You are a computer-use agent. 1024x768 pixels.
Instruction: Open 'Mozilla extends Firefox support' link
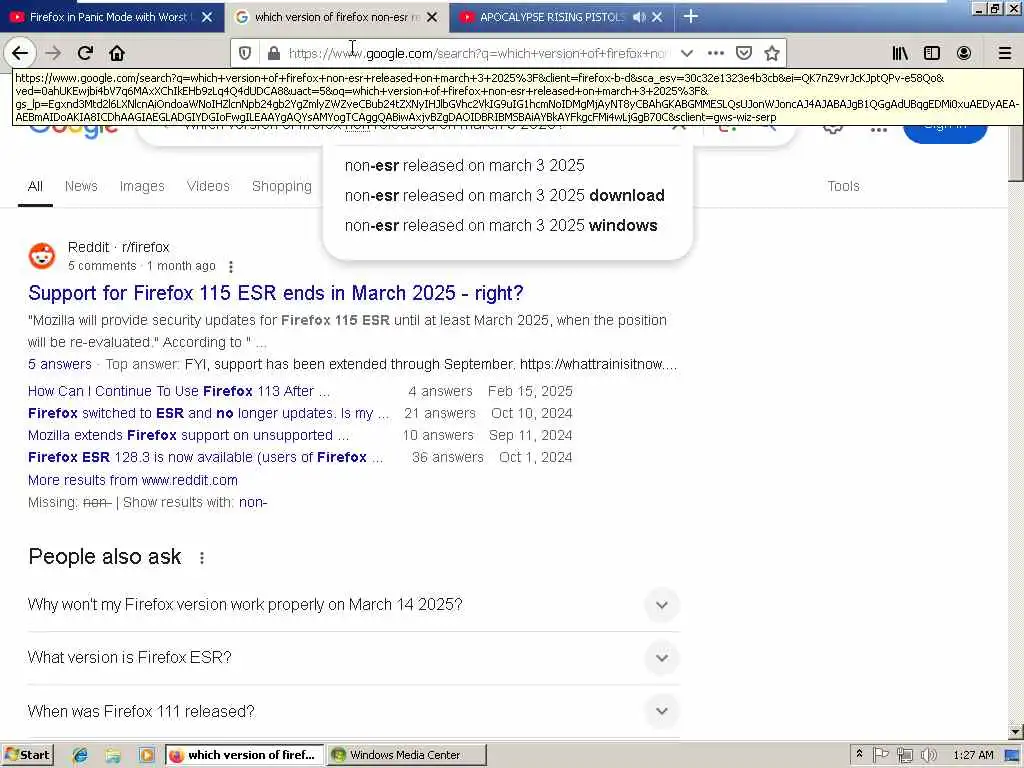click(x=188, y=435)
